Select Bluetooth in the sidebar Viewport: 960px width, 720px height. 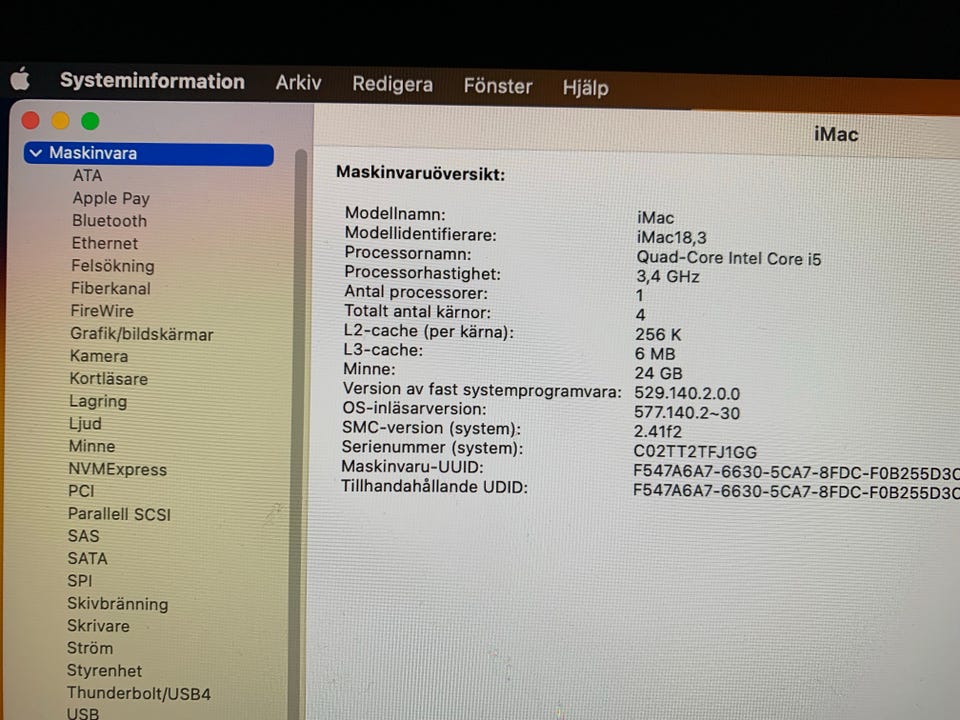click(x=109, y=220)
